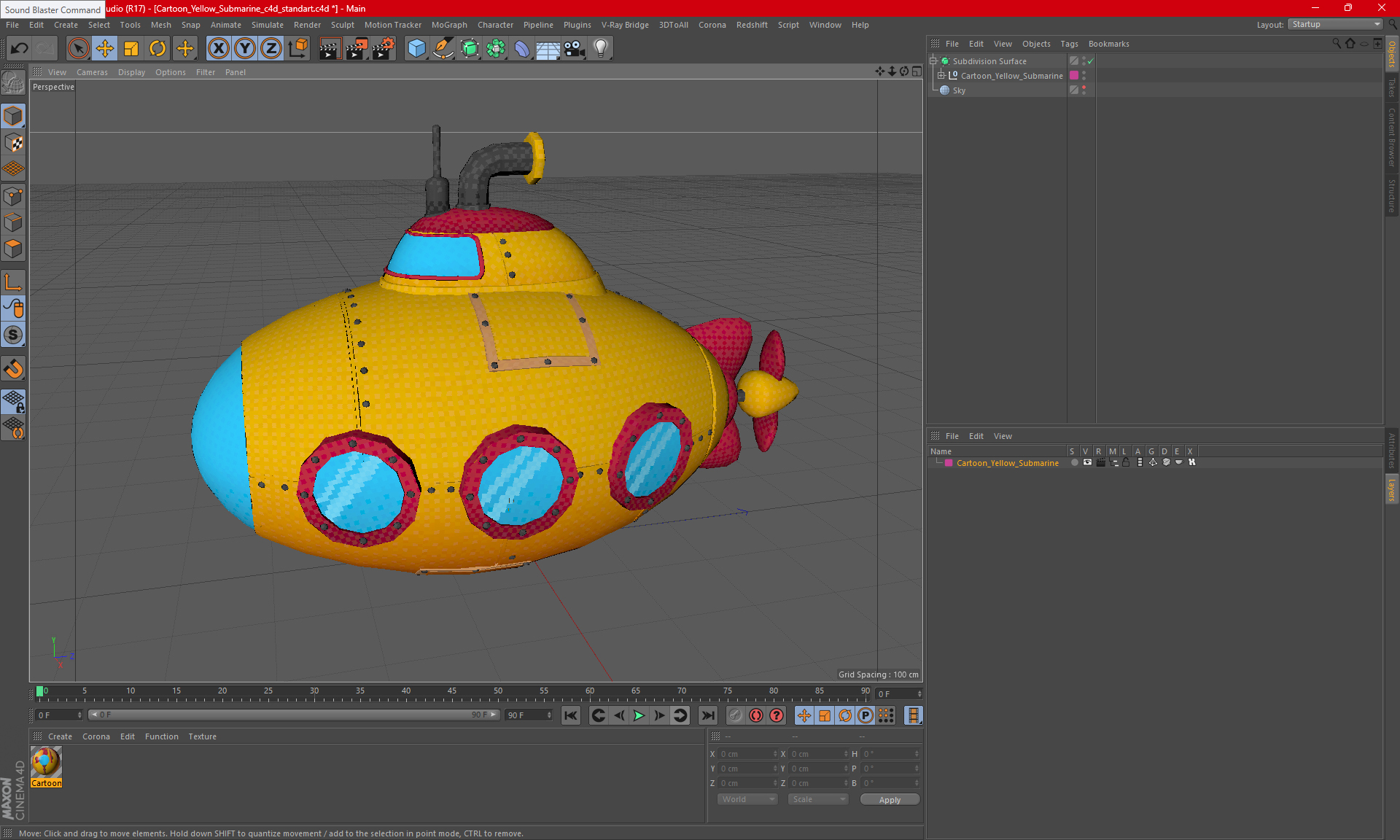Click the Undo arrow icon
1400x840 pixels.
tap(20, 49)
